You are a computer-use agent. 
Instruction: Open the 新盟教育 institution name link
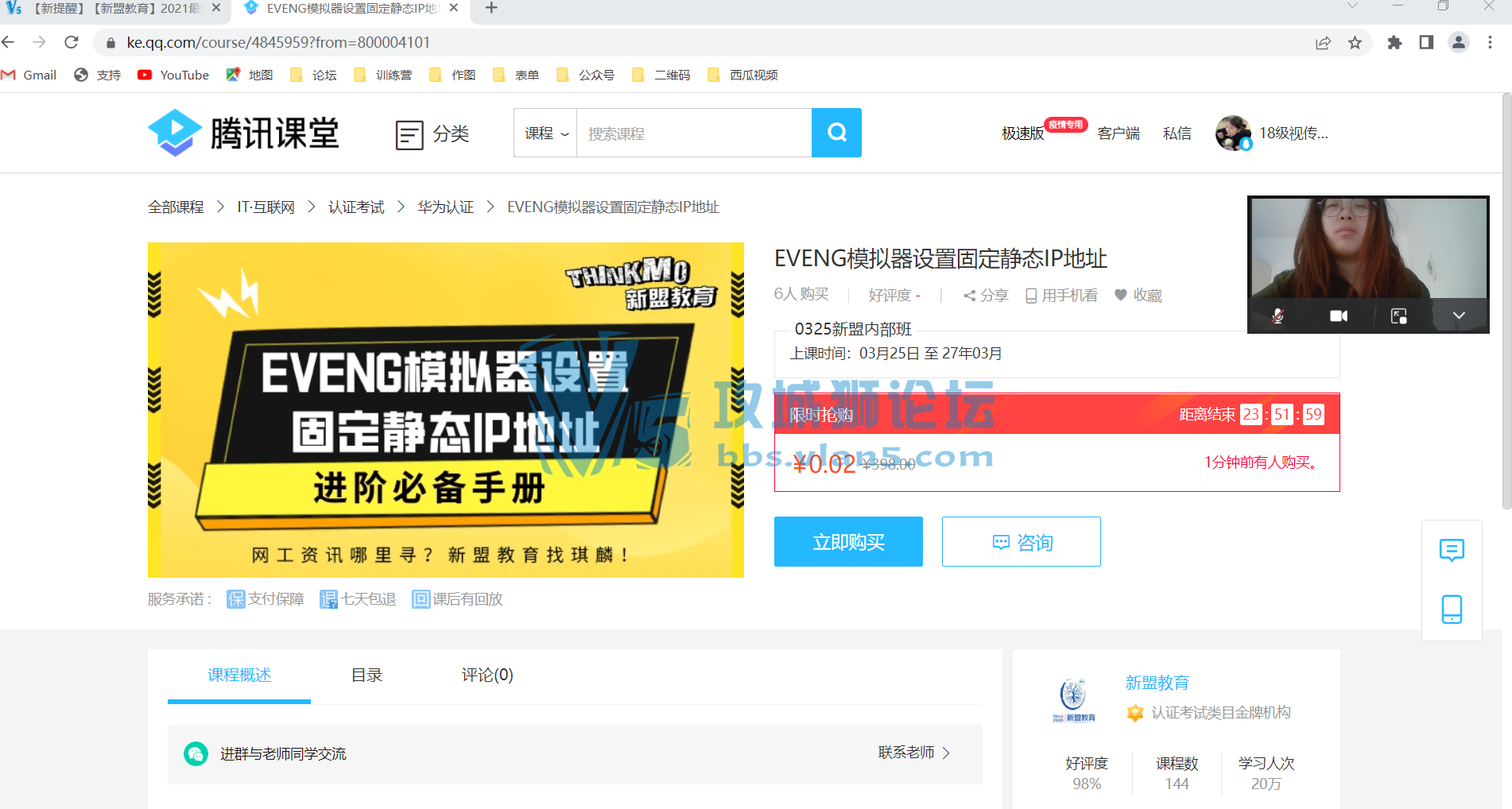1157,683
